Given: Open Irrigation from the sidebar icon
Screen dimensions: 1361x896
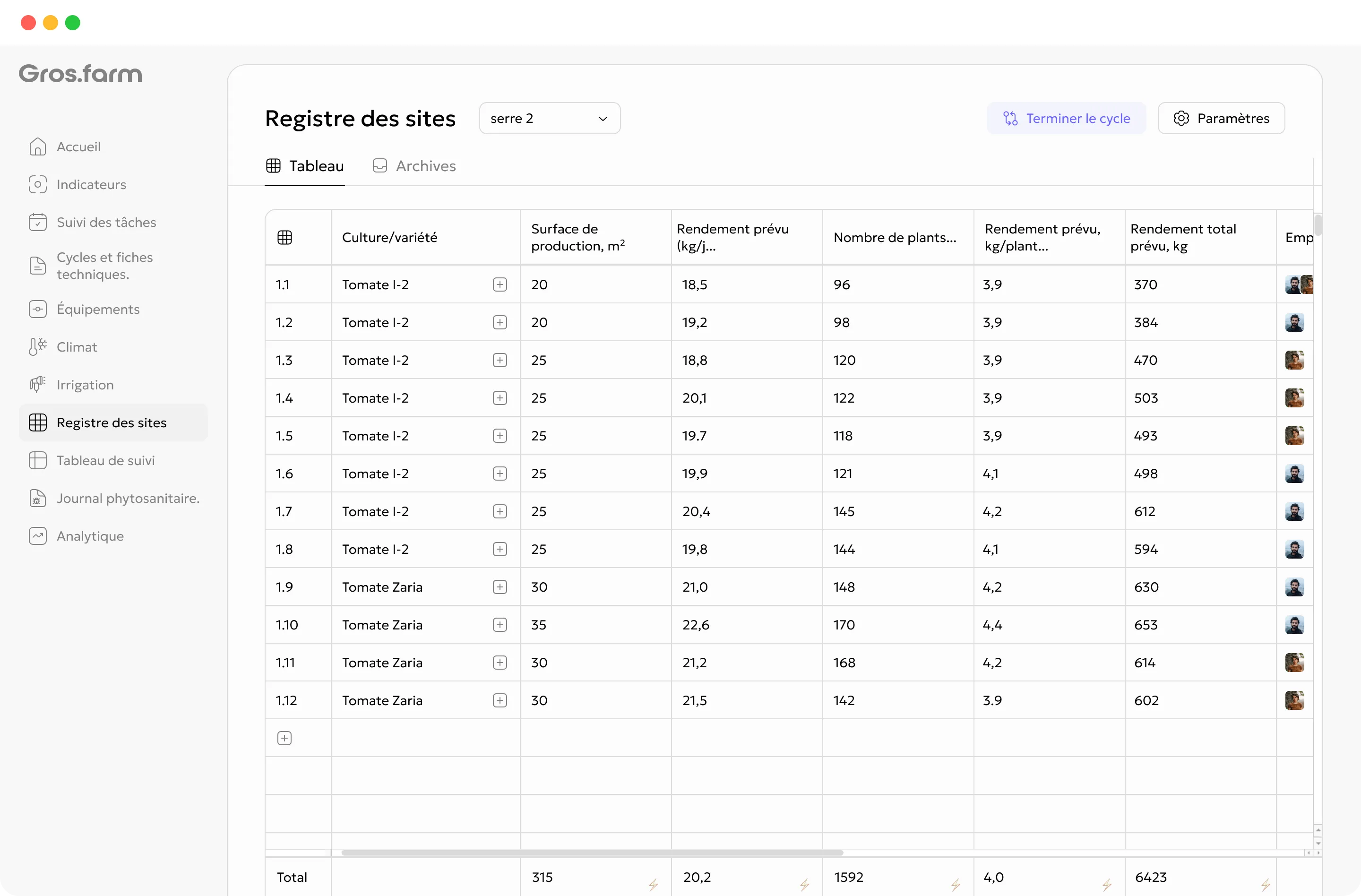Looking at the screenshot, I should (x=37, y=385).
